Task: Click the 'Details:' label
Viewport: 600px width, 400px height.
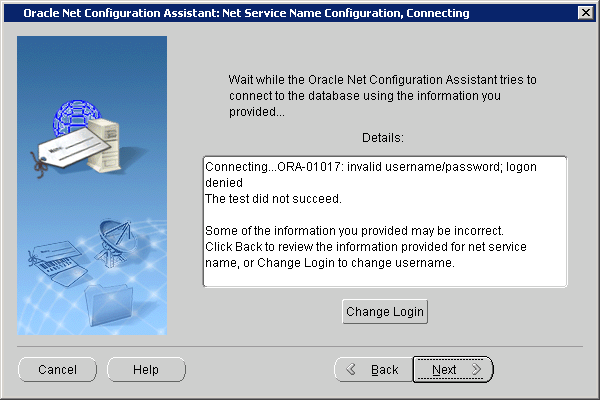Action: click(x=383, y=138)
